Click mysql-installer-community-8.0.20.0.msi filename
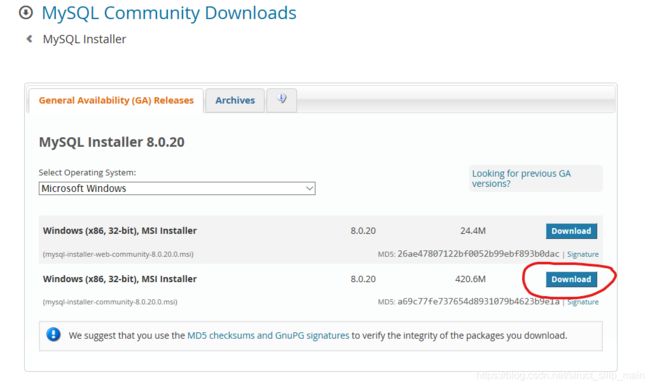Screen dimensions: 650x387 coord(110,302)
